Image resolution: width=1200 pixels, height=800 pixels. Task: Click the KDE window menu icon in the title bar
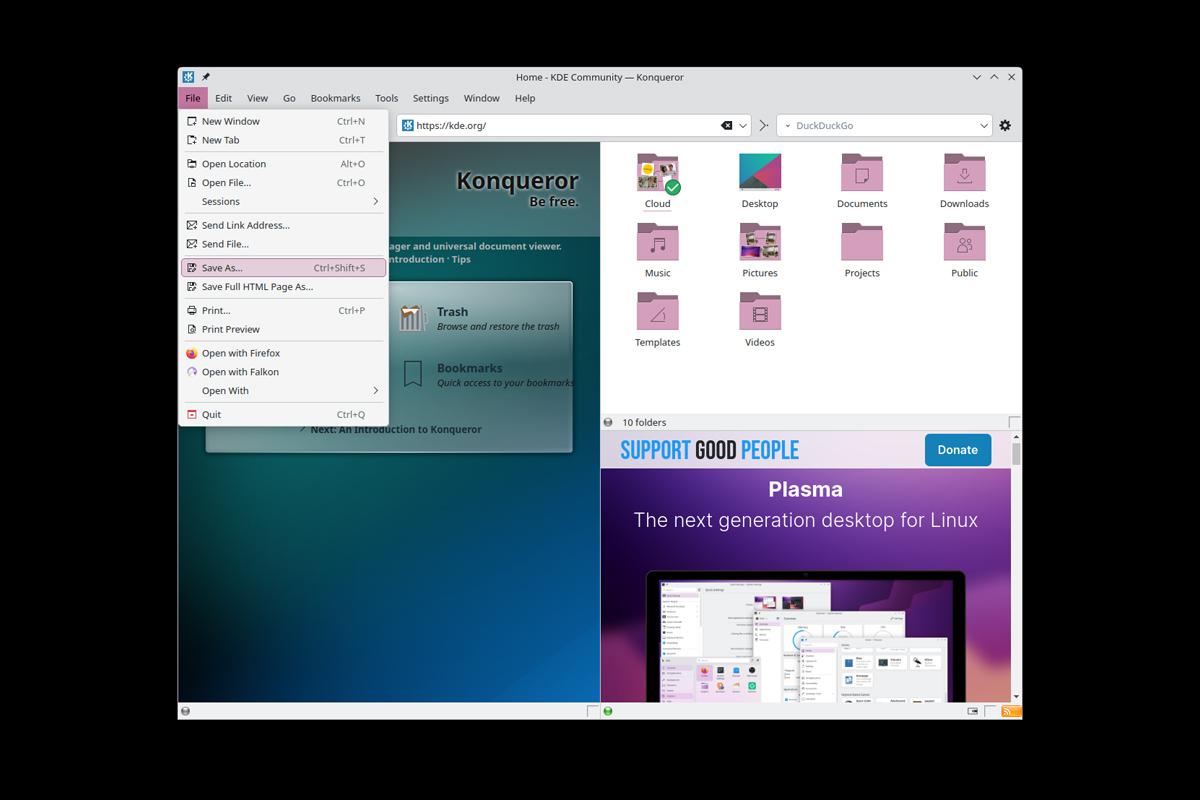point(188,77)
